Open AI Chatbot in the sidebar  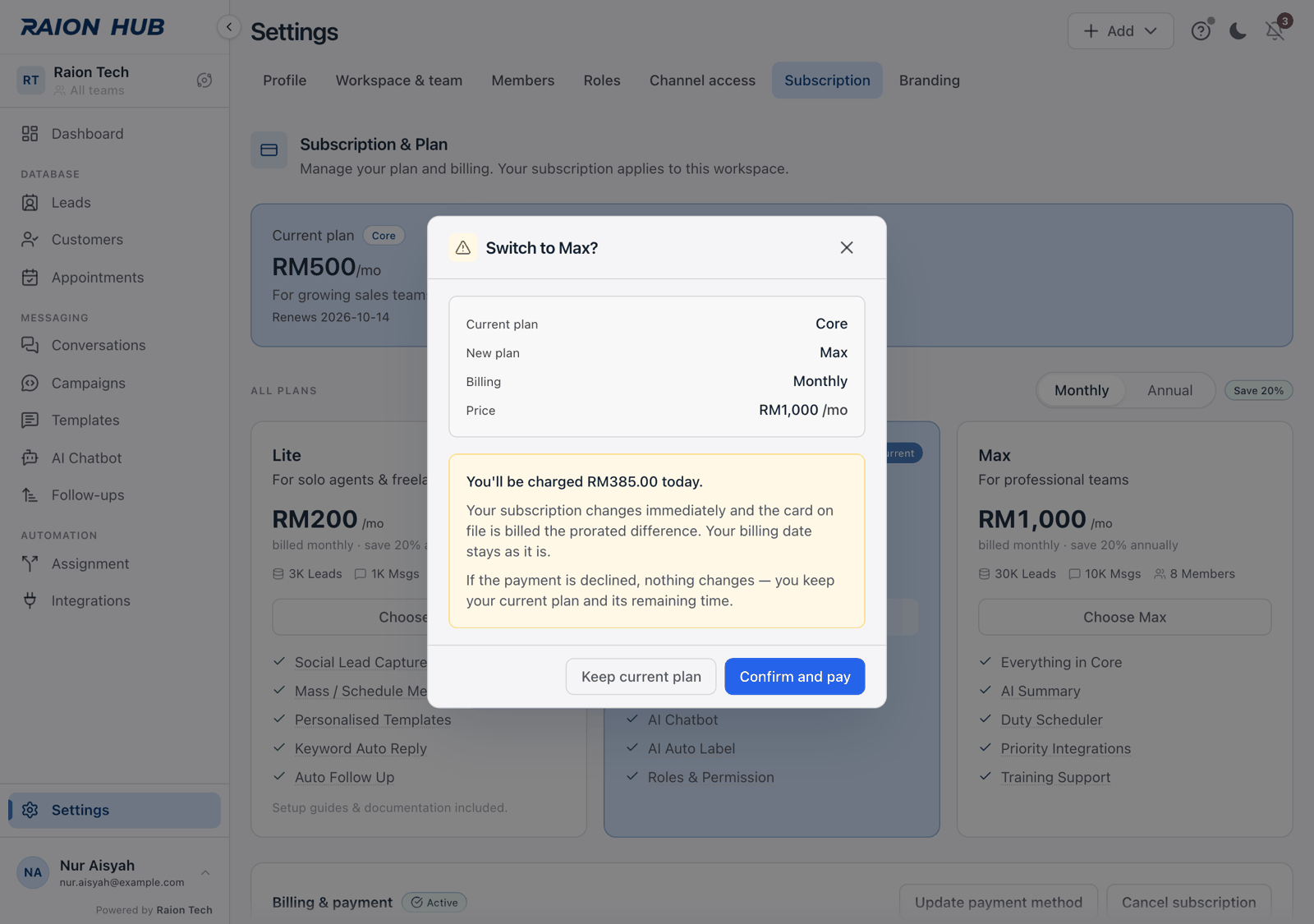click(x=114, y=458)
